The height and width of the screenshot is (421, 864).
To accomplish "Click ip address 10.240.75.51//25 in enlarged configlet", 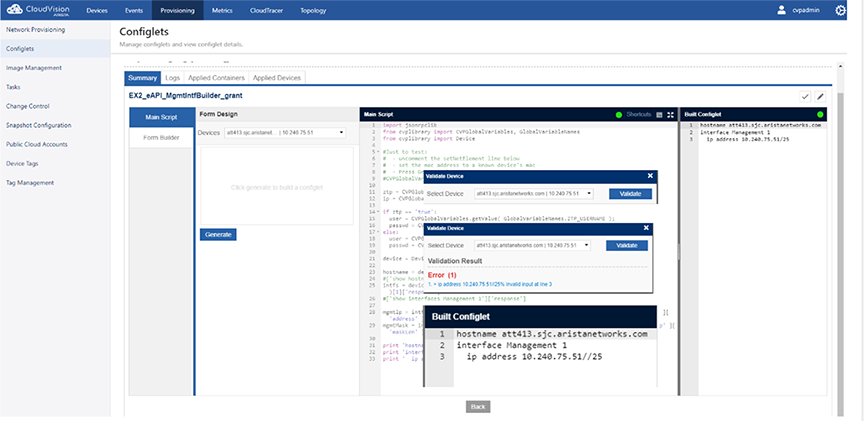I will 534,357.
